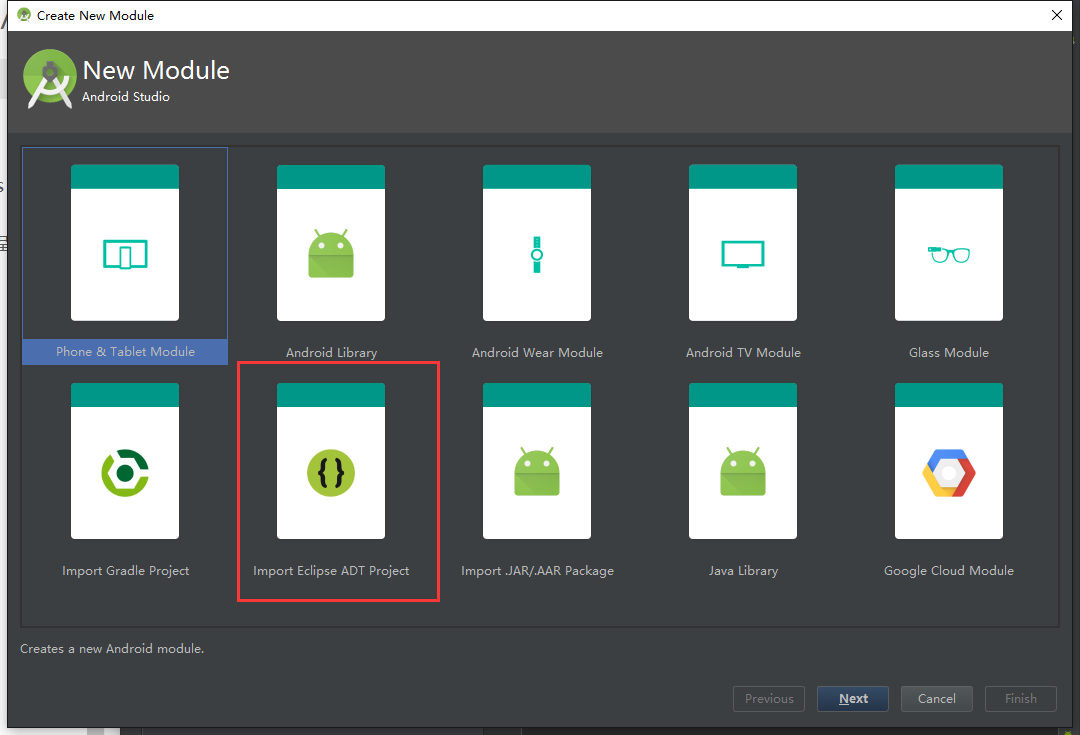Viewport: 1080px width, 735px height.
Task: Select the Phone & Tablet Module icon
Action: click(125, 242)
